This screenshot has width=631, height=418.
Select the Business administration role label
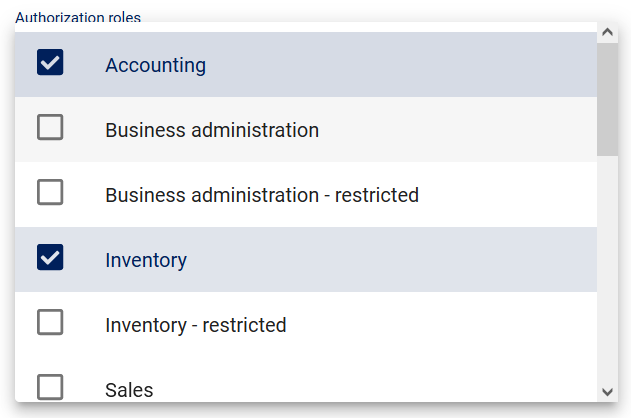pyautogui.click(x=212, y=130)
